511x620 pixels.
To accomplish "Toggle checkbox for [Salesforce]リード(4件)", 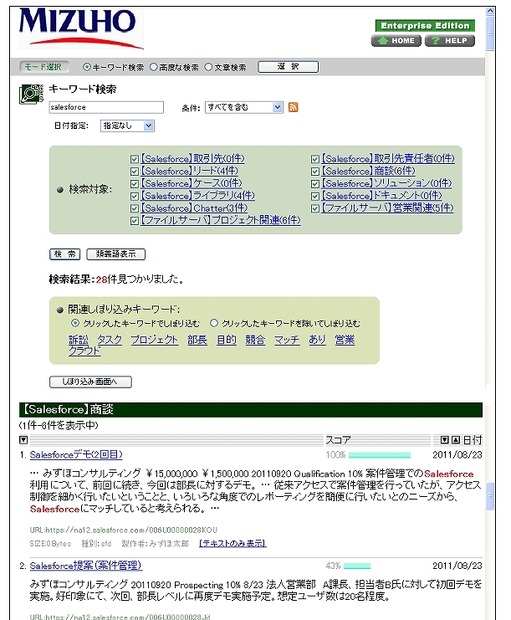I will [x=134, y=172].
